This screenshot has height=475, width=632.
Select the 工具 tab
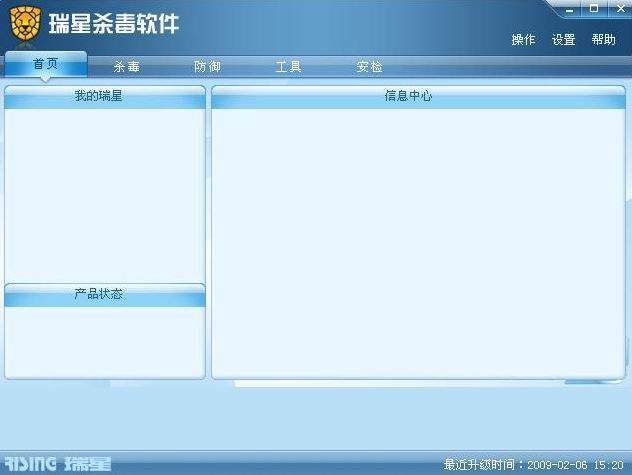click(x=288, y=67)
